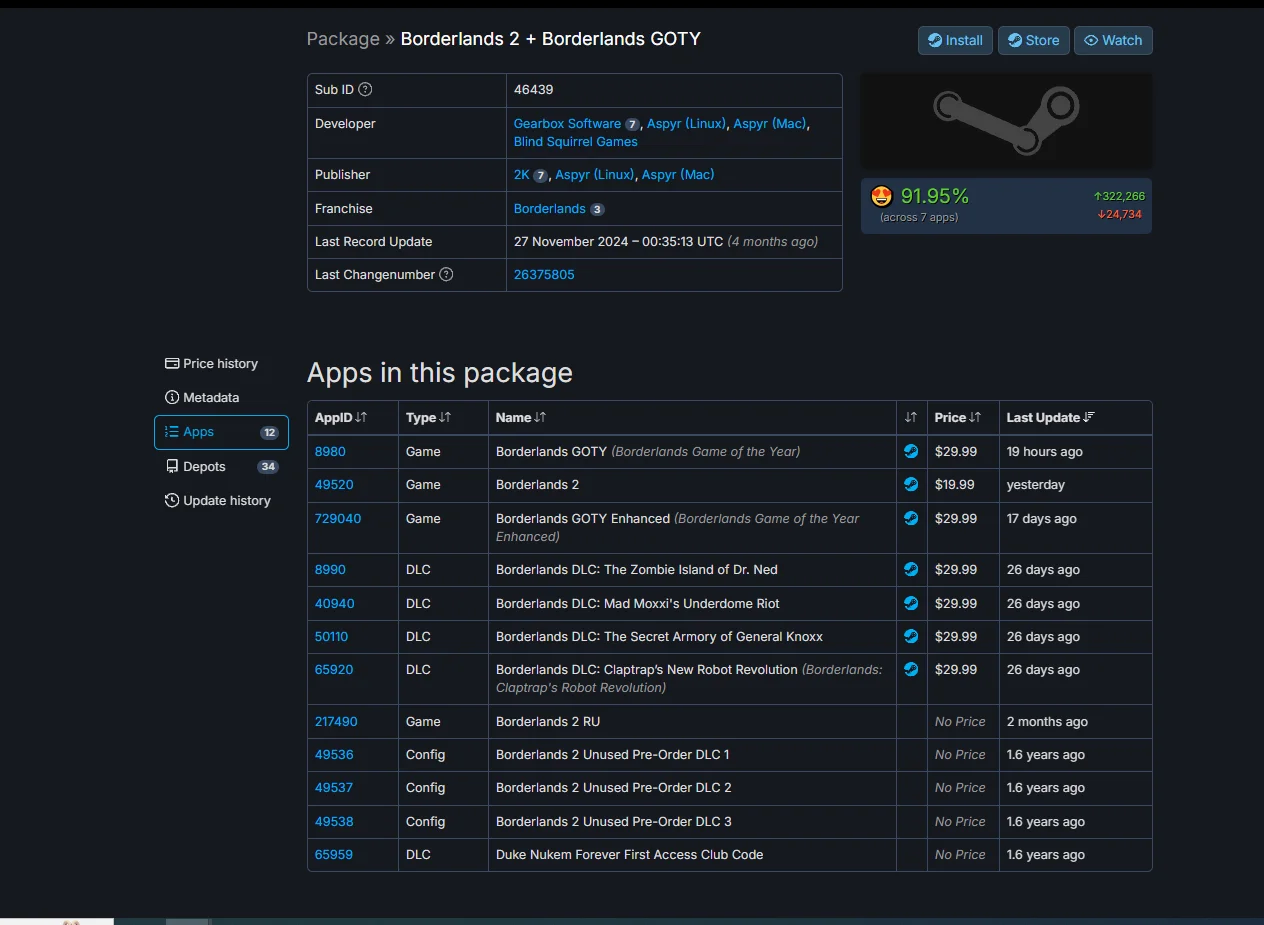Click Steam icon for Mad Moxxi's Underdome Riot
This screenshot has width=1264, height=925.
[x=911, y=603]
